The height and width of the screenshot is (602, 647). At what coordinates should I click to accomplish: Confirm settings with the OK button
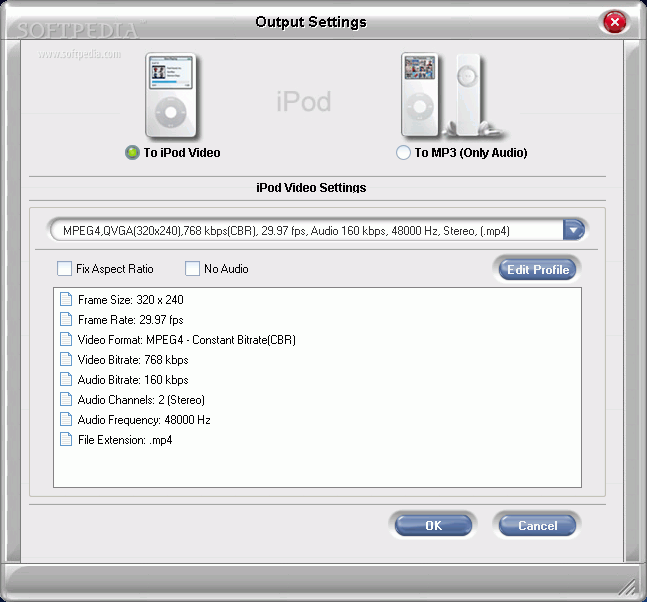pyautogui.click(x=433, y=525)
